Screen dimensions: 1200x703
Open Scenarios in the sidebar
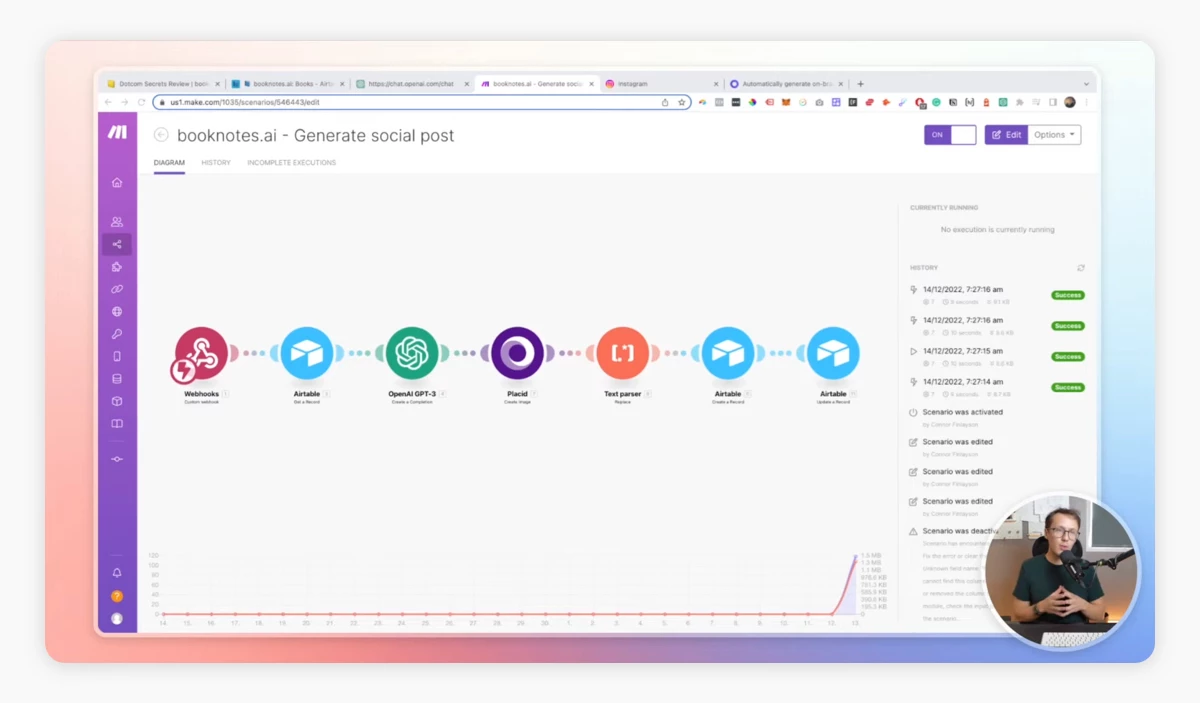(117, 244)
